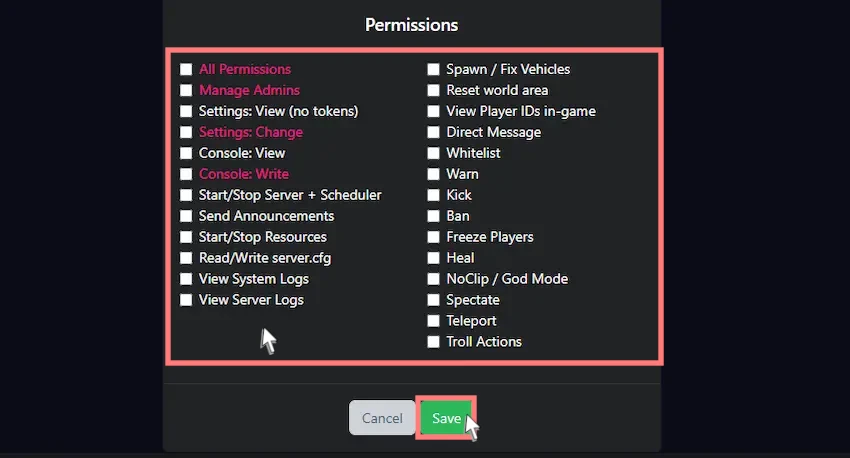Tick Settings: View (no tokens) checkbox

point(186,111)
